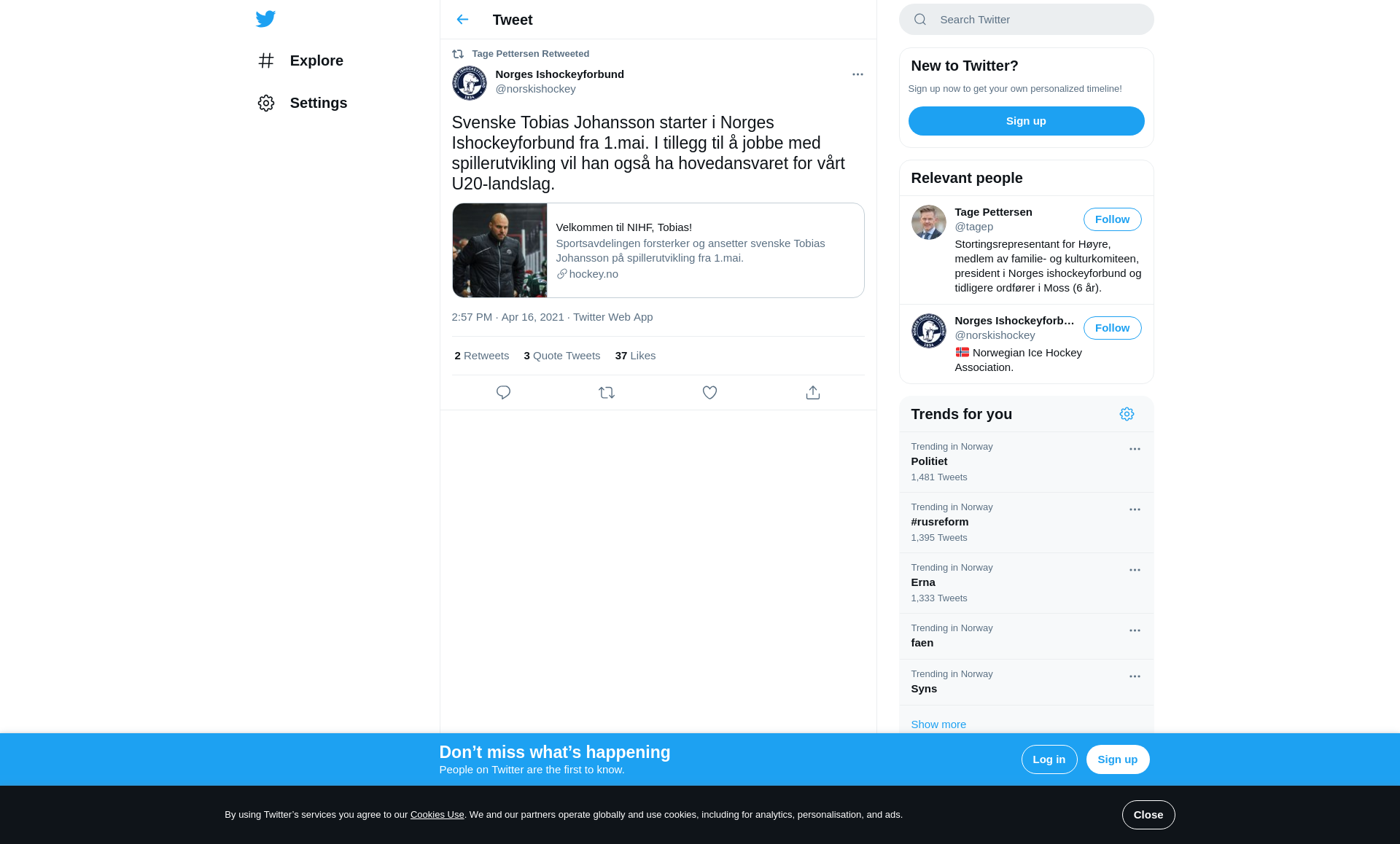Open Norges Ishockeyforbund avatar on tweet
This screenshot has height=844, width=1400.
click(x=470, y=83)
